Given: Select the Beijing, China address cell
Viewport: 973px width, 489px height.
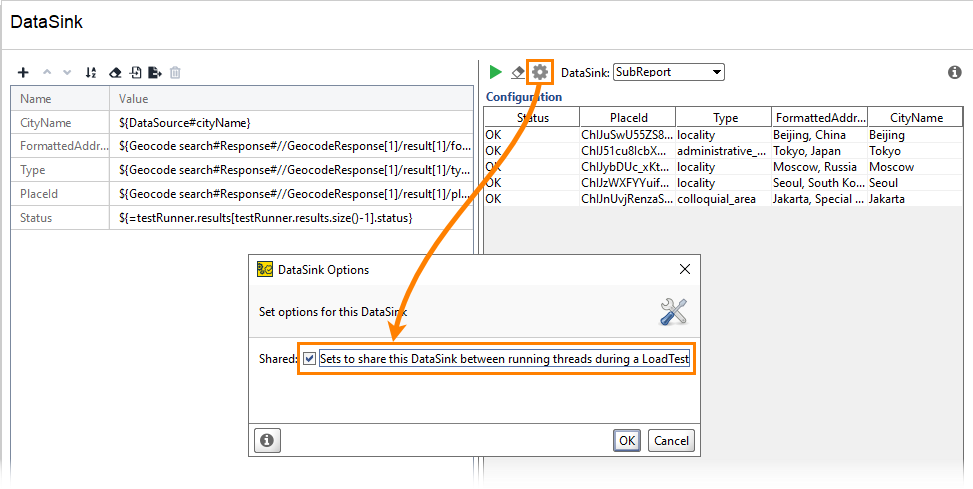Looking at the screenshot, I should click(820, 135).
